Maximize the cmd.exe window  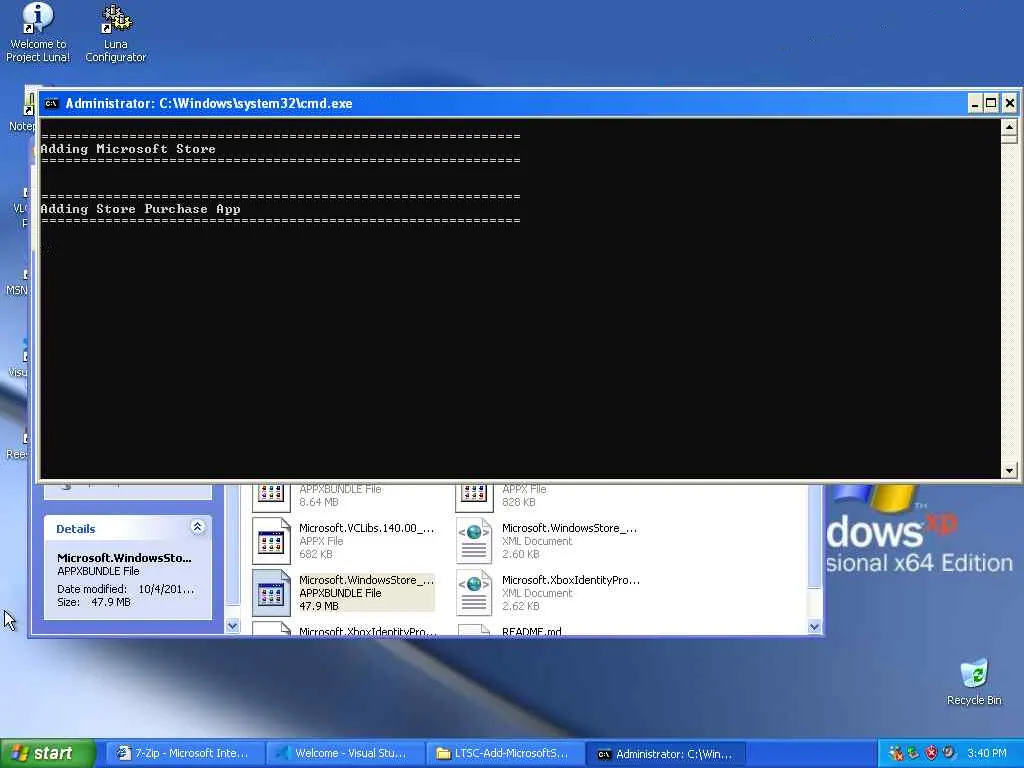tap(991, 103)
